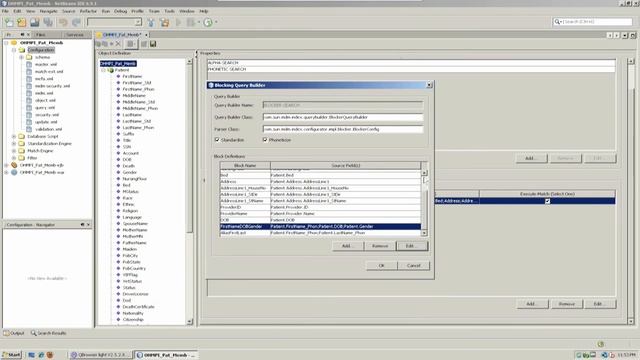Click Cancel in Blocking Query Builder dialog
Image resolution: width=640 pixels, height=360 pixels.
[414, 265]
